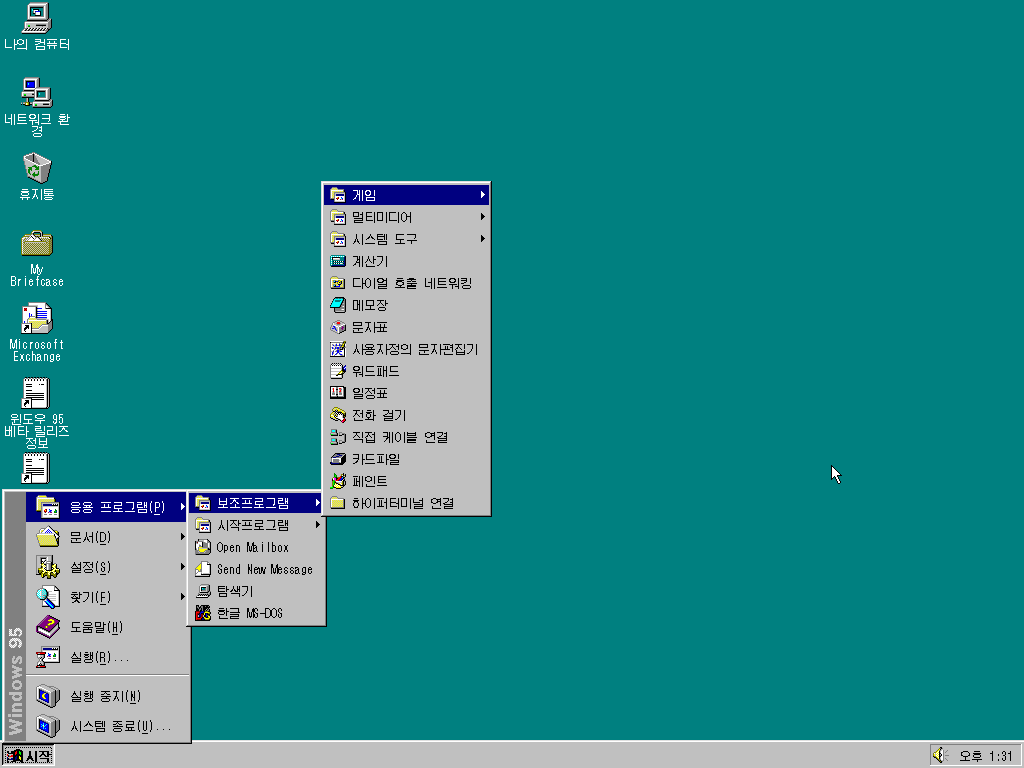1024x768 pixels.
Task: Click the 응용 프로그램(P) menu label
Action: pos(118,507)
